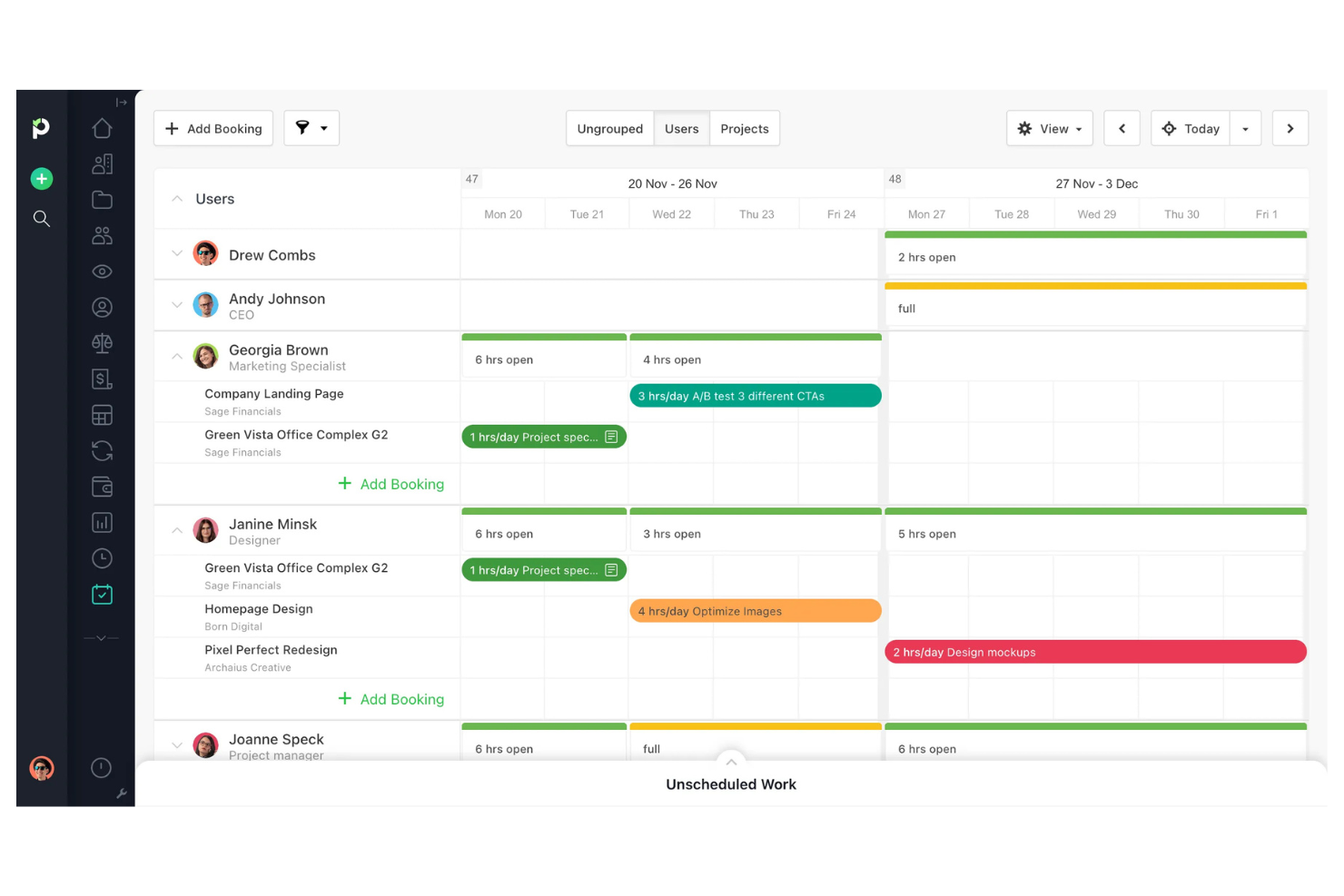Image resolution: width=1344 pixels, height=896 pixels.
Task: Add a booking under Janine Minsk
Action: (x=391, y=699)
